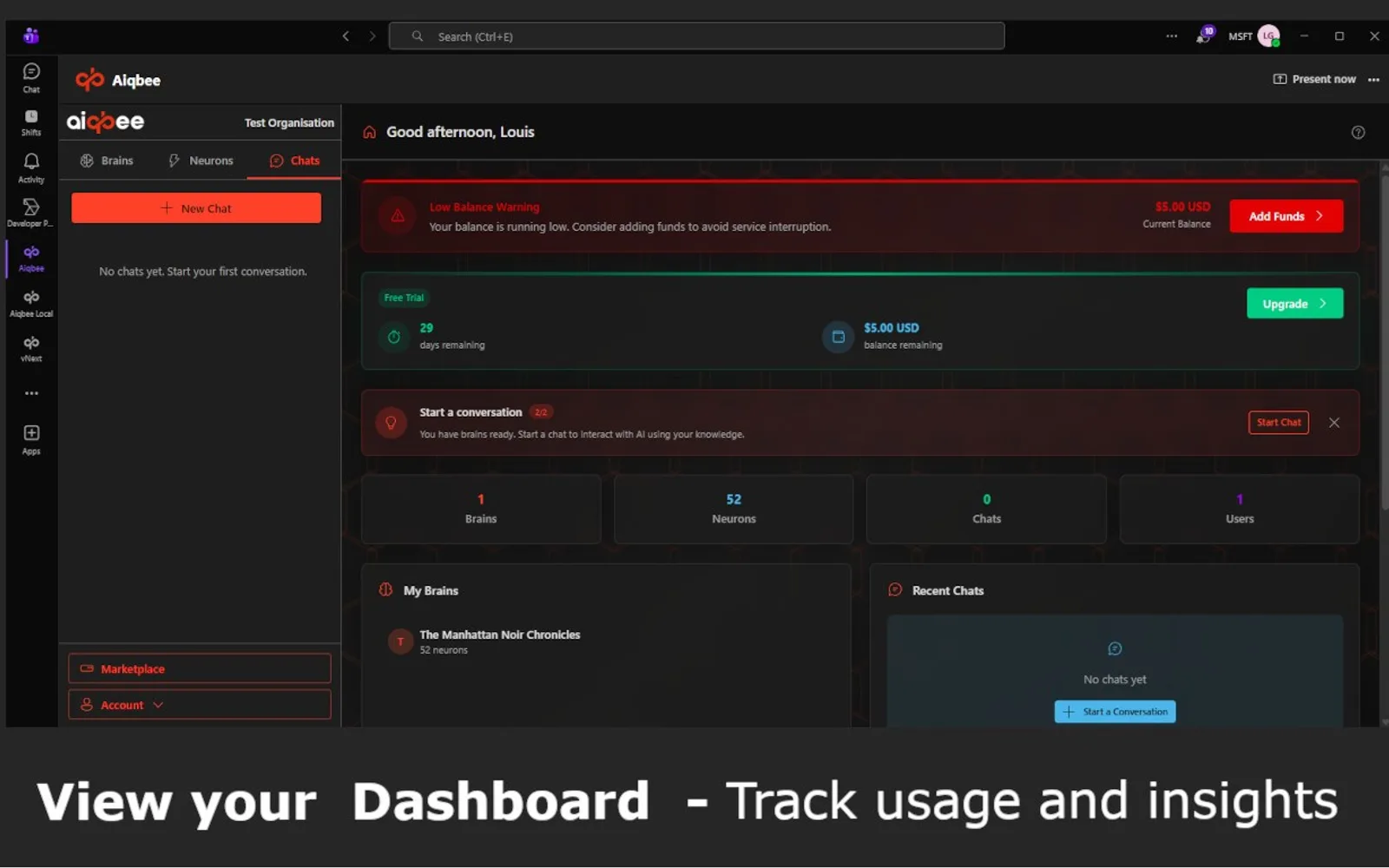Select Aiqbee app in sidebar
Image resolution: width=1389 pixels, height=868 pixels.
31,258
